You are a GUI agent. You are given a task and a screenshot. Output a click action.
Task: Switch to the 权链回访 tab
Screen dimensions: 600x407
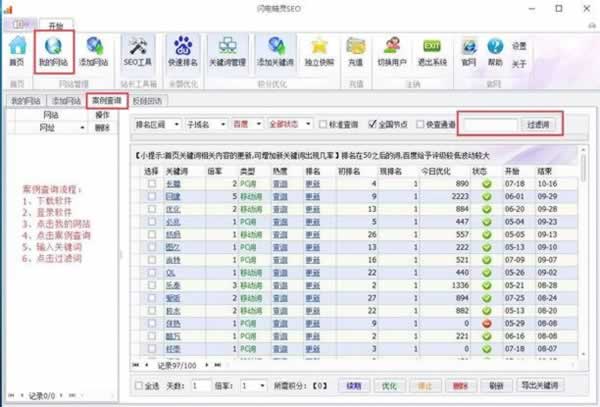pos(149,101)
